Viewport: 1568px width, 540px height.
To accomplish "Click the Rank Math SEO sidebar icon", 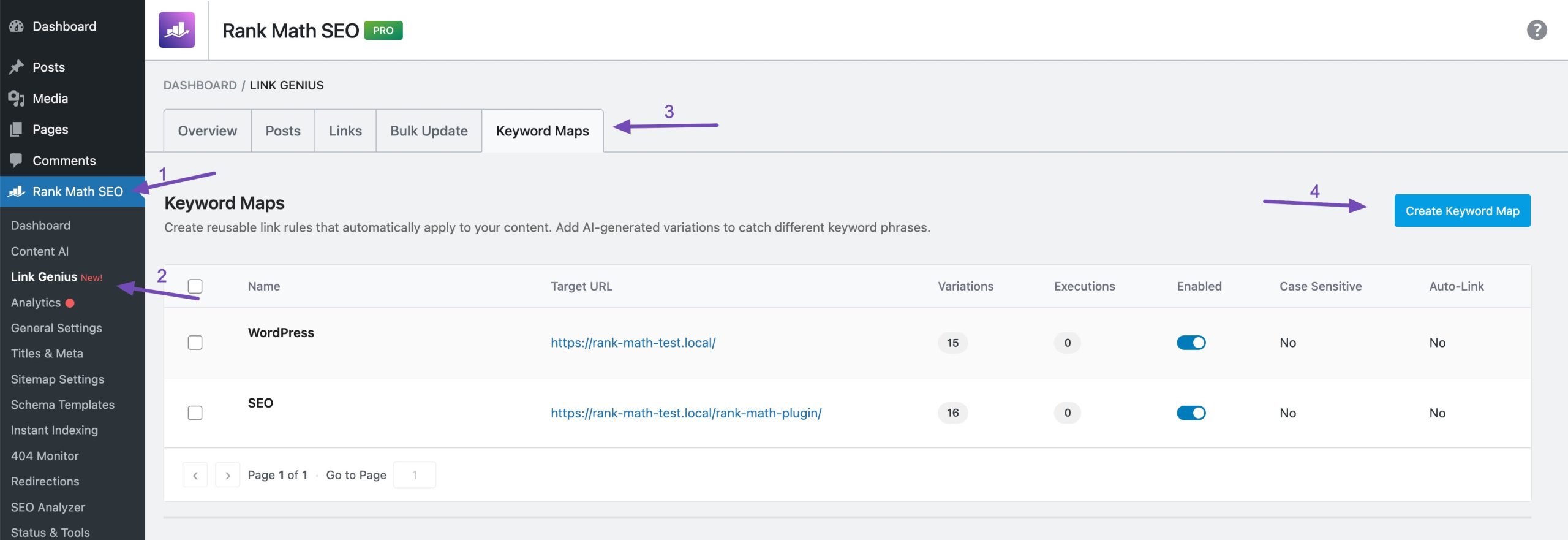I will click(x=17, y=191).
